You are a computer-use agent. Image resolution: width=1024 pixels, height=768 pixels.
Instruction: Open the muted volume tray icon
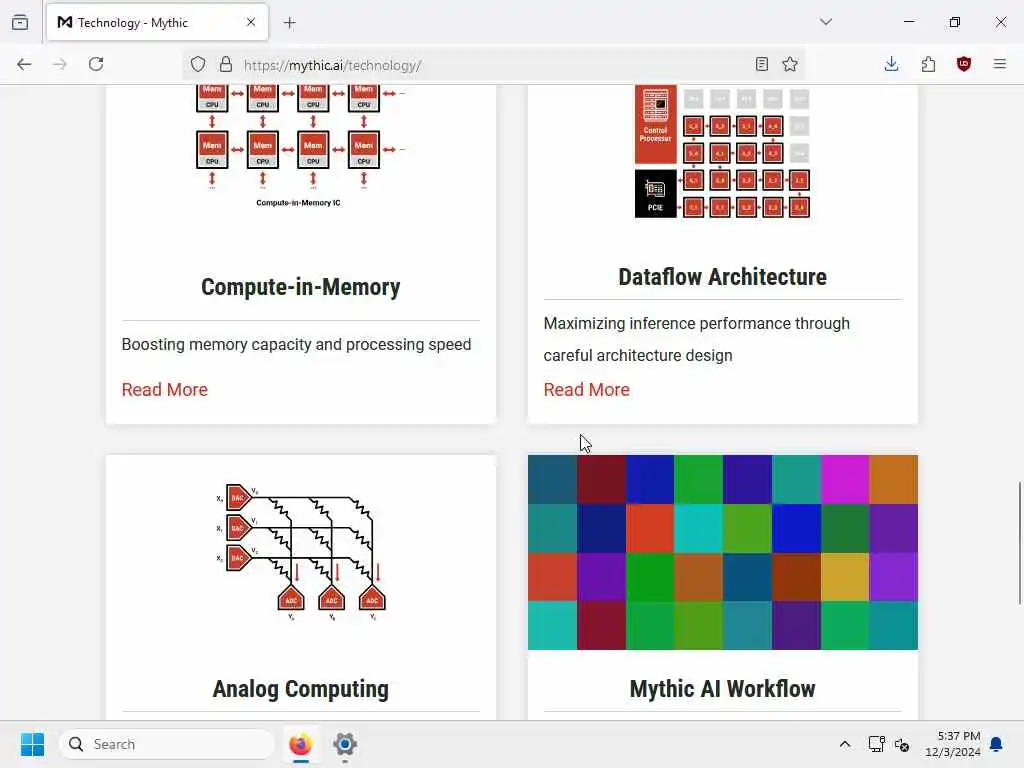902,744
